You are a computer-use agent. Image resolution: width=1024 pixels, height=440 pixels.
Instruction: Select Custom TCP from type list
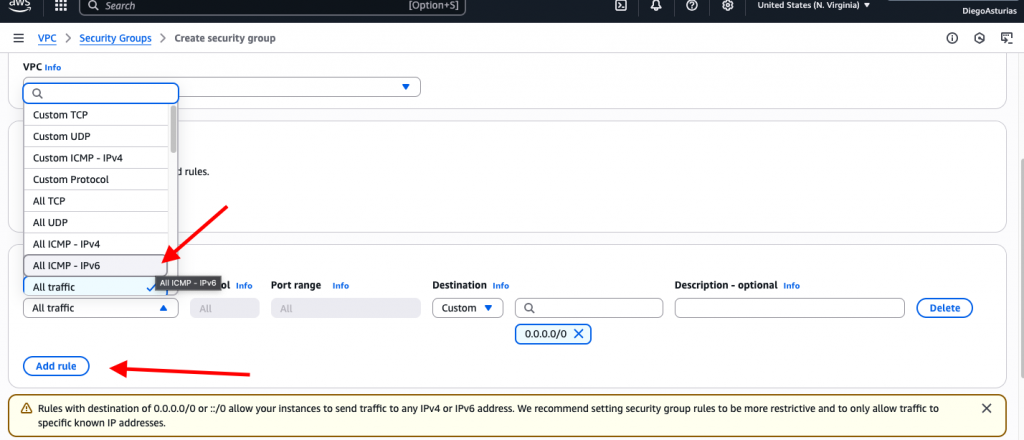[x=96, y=115]
